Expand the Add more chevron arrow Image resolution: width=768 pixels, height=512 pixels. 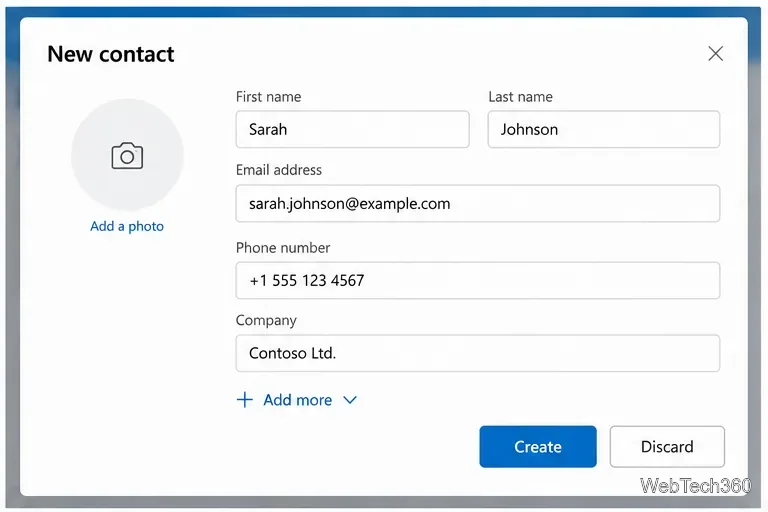[x=350, y=400]
